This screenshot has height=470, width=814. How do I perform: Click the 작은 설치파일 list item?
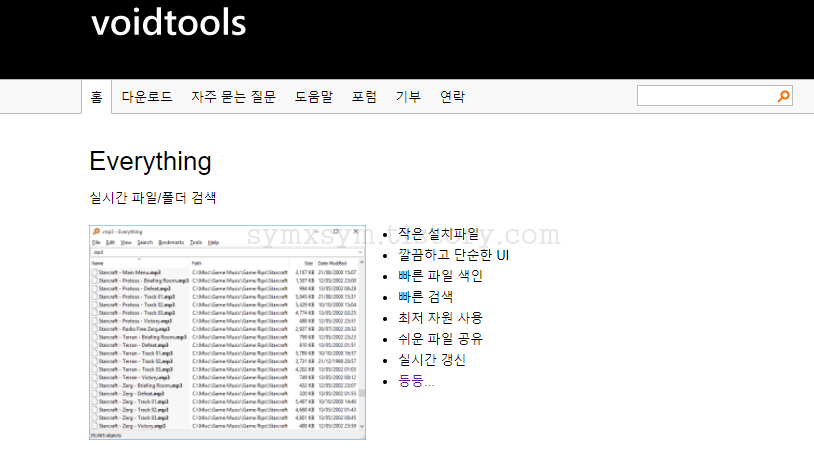coord(439,234)
